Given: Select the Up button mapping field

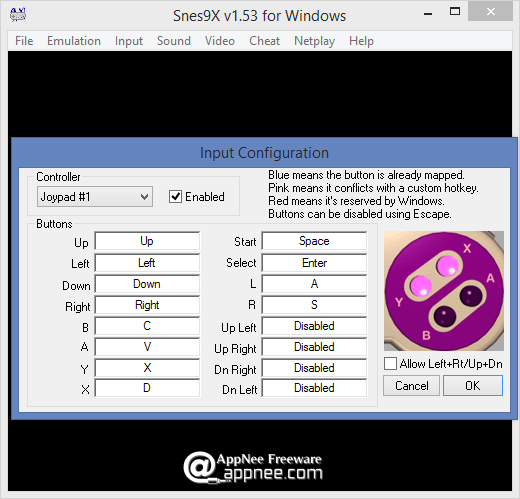Looking at the screenshot, I should click(147, 241).
